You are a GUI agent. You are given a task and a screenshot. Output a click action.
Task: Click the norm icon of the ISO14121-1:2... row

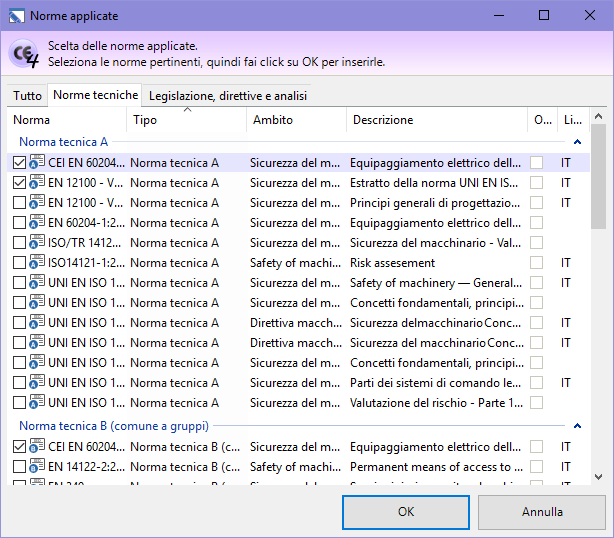37,262
